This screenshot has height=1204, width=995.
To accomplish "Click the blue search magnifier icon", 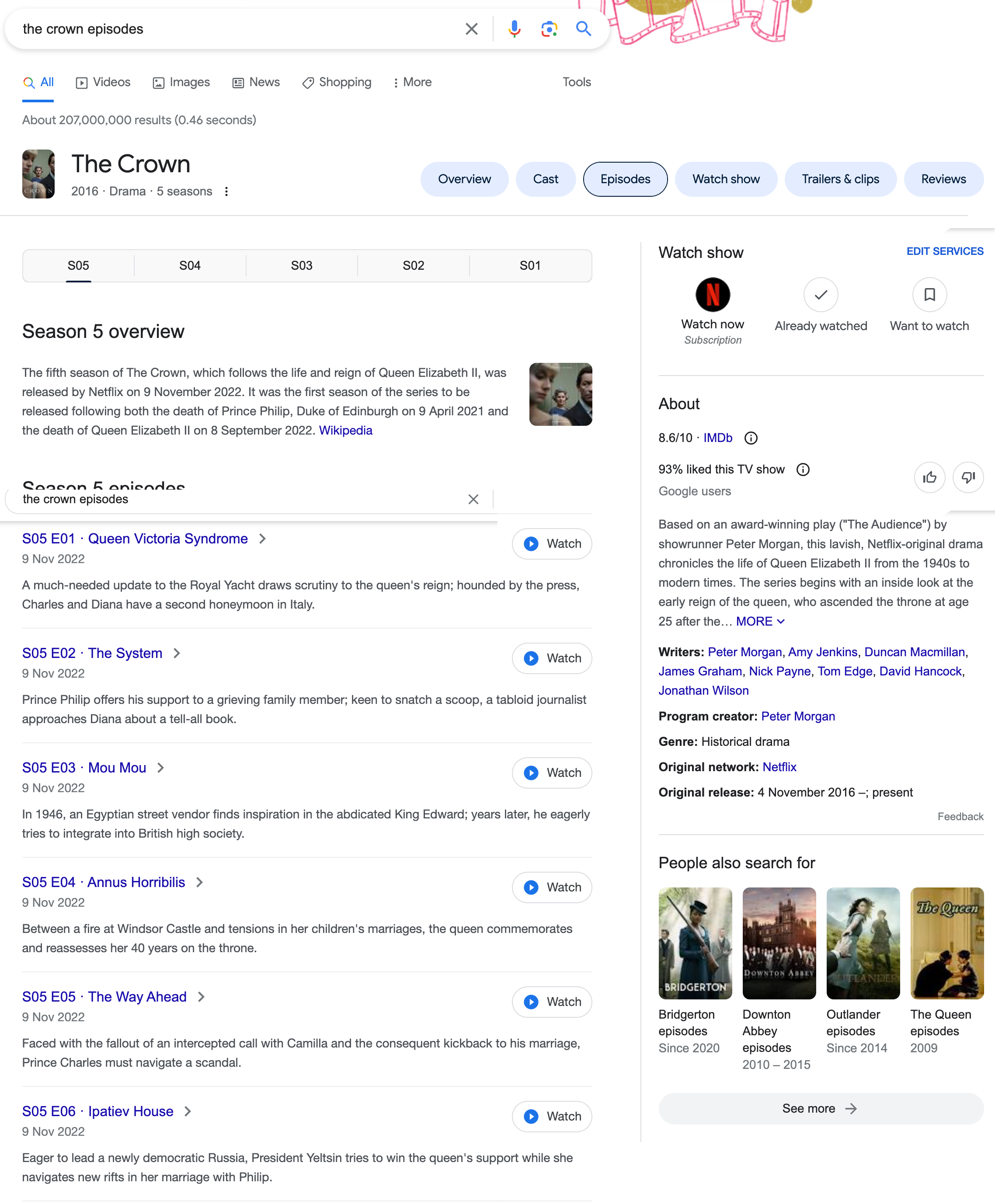I will (x=583, y=29).
